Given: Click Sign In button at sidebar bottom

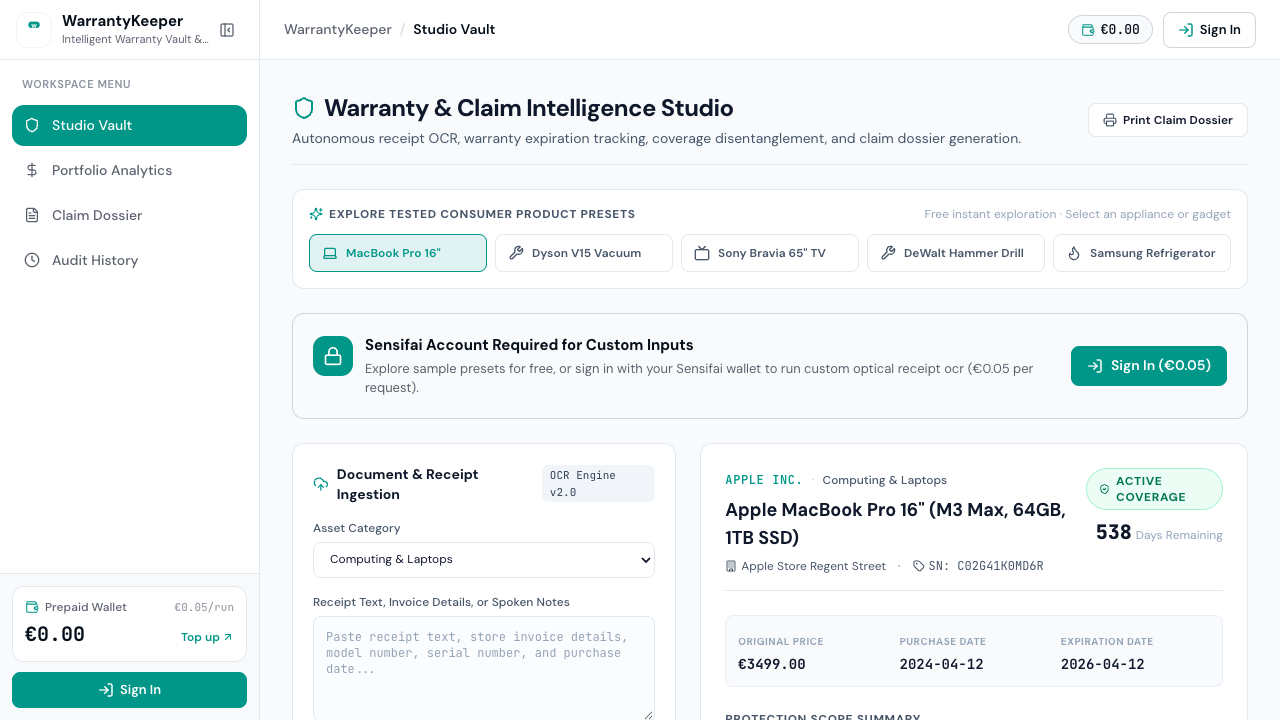Looking at the screenshot, I should coord(130,690).
